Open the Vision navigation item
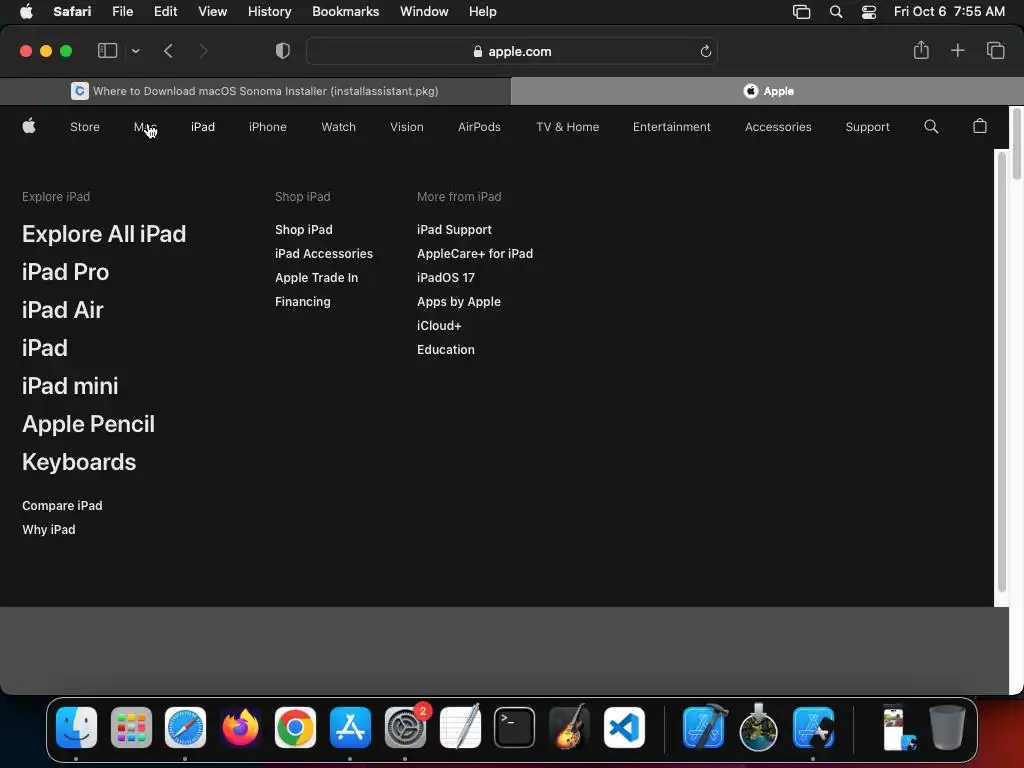Screen dimensions: 1024x768 [x=407, y=127]
